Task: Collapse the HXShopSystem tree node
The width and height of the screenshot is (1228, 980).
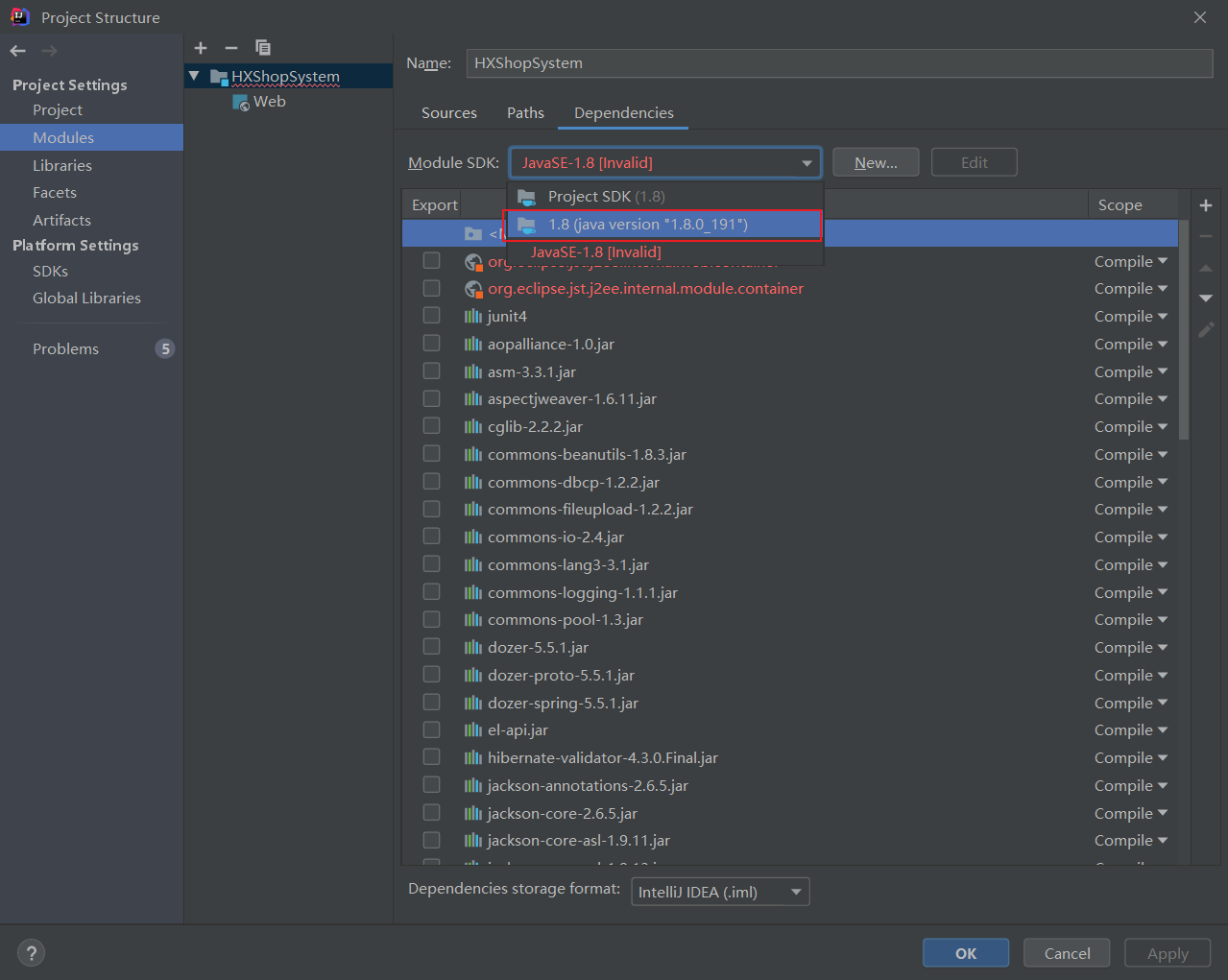Action: [194, 76]
